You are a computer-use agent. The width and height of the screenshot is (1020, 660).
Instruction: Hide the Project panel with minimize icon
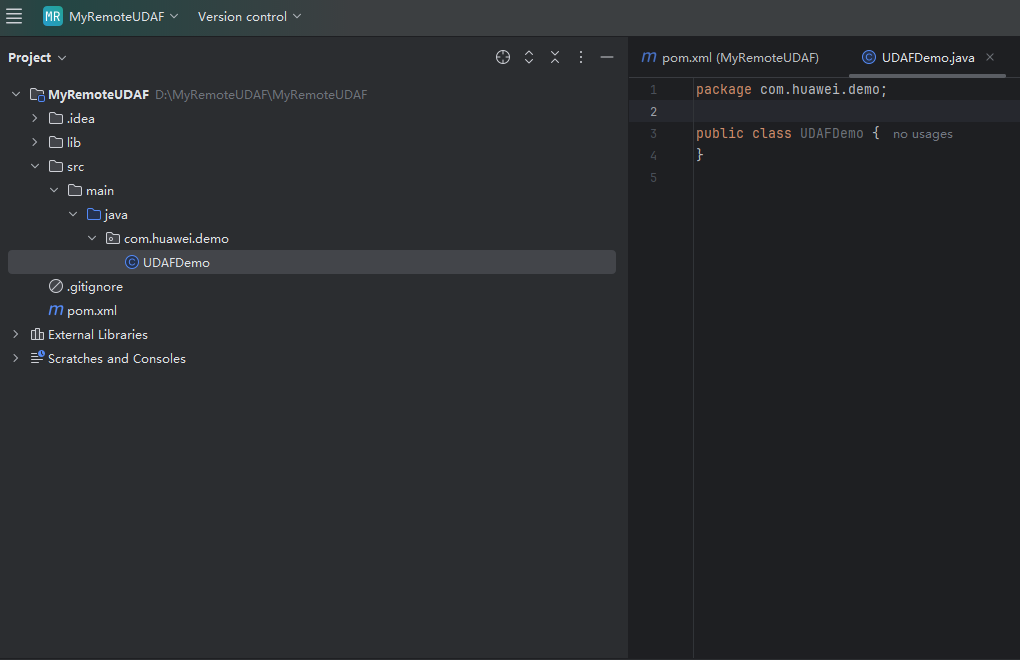[607, 57]
